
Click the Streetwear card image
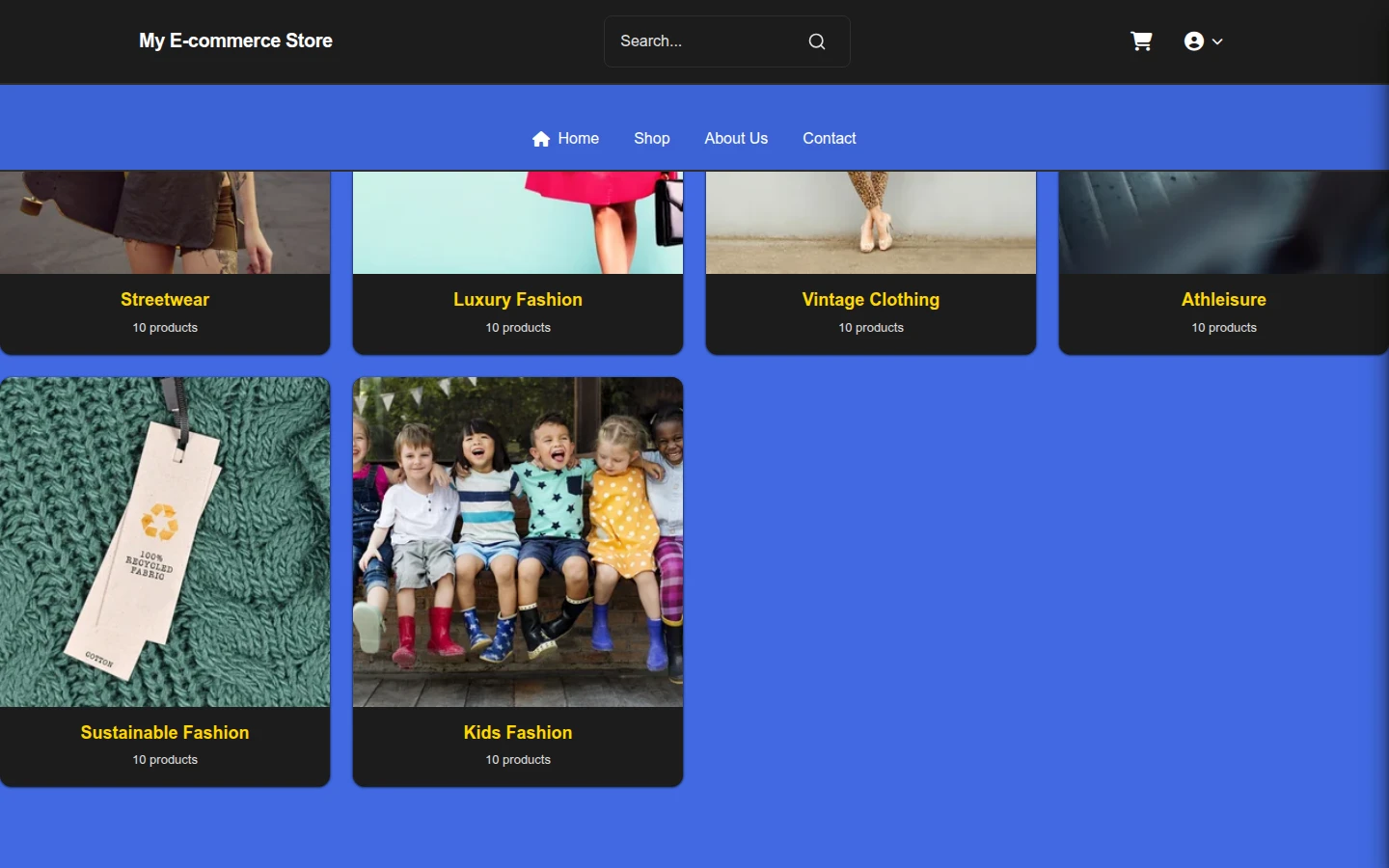click(x=165, y=223)
